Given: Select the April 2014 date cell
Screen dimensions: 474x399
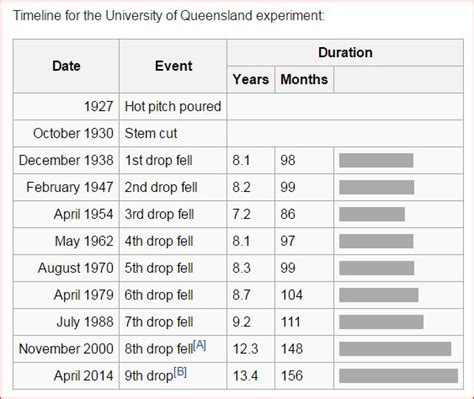Looking at the screenshot, I should coord(66,376).
